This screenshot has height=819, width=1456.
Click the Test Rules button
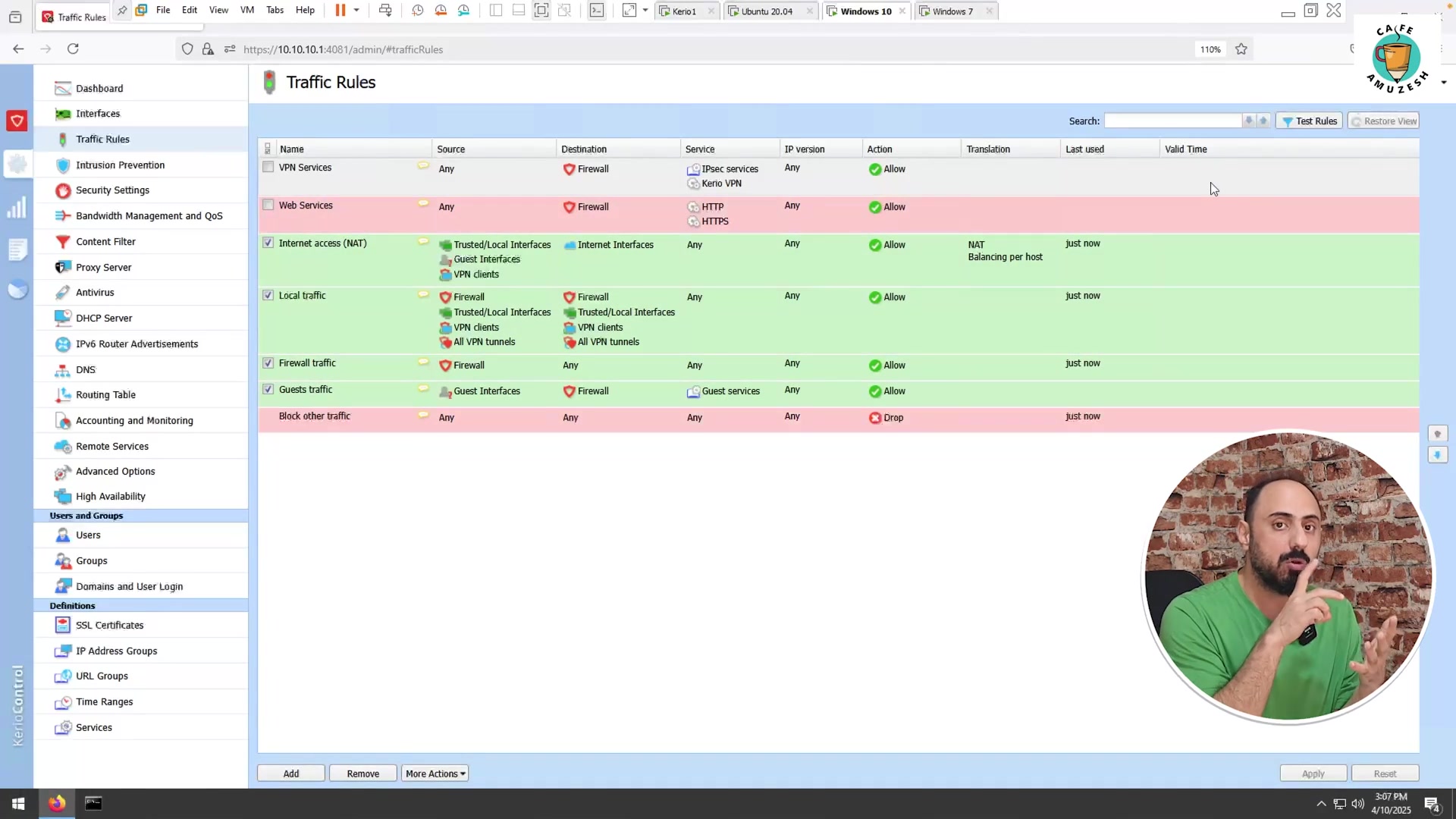point(1310,121)
